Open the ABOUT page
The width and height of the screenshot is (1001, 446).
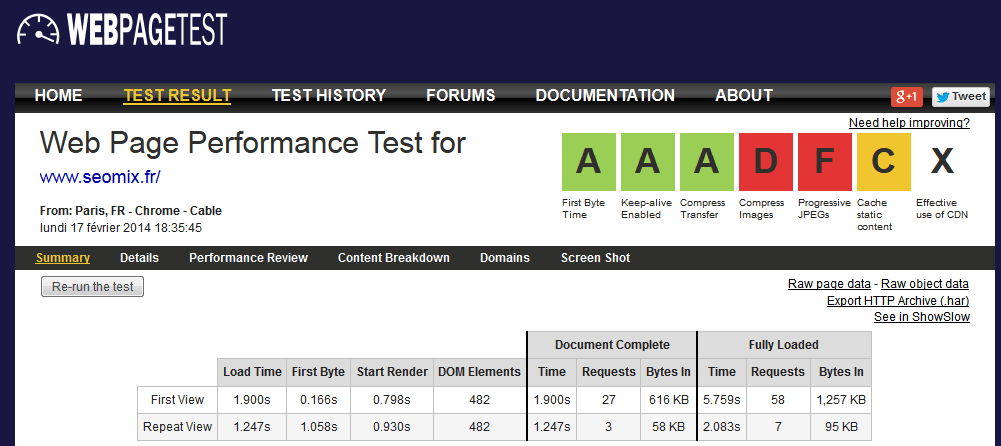tap(744, 96)
